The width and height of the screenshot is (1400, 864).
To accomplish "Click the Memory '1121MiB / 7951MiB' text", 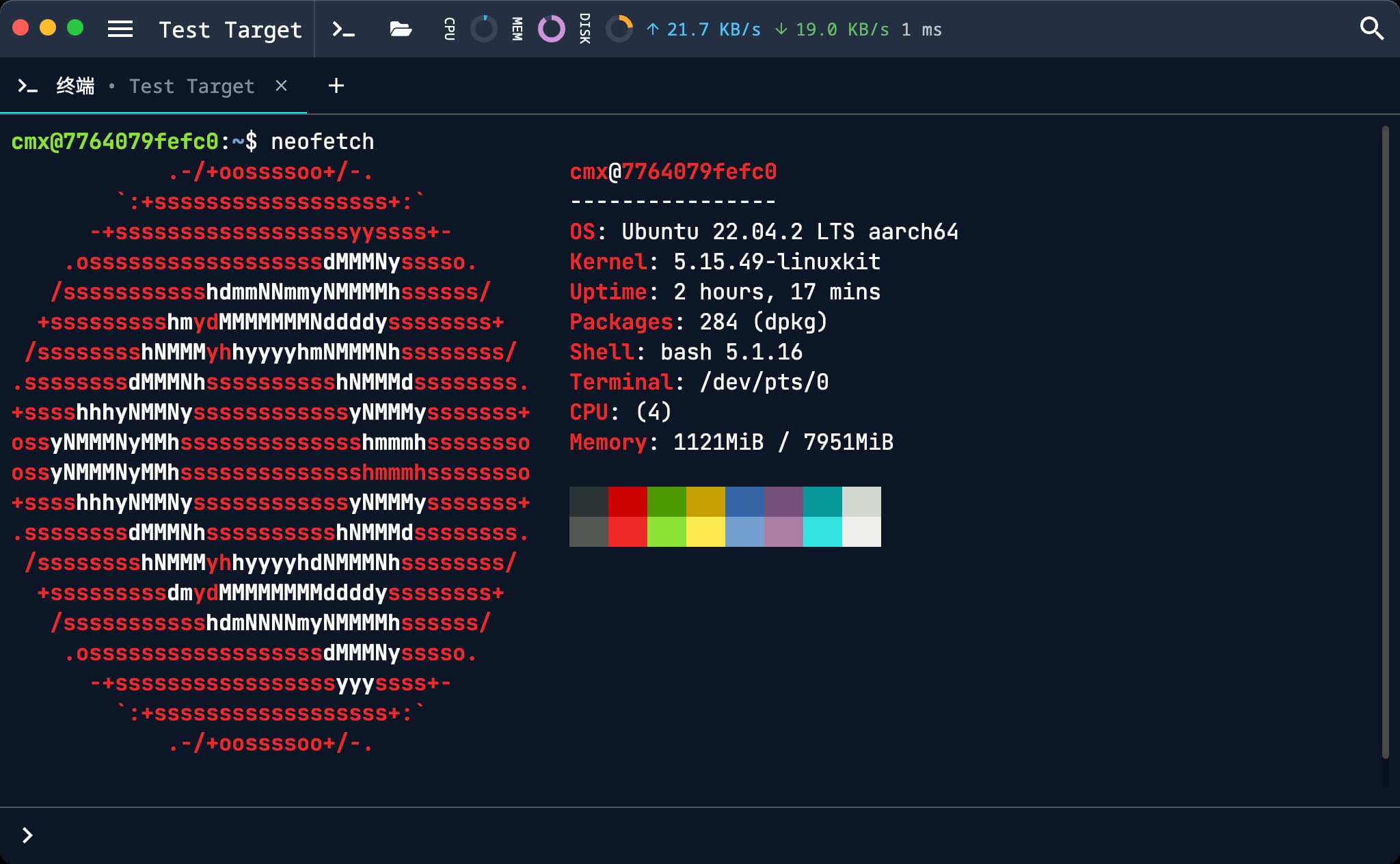I will point(783,442).
